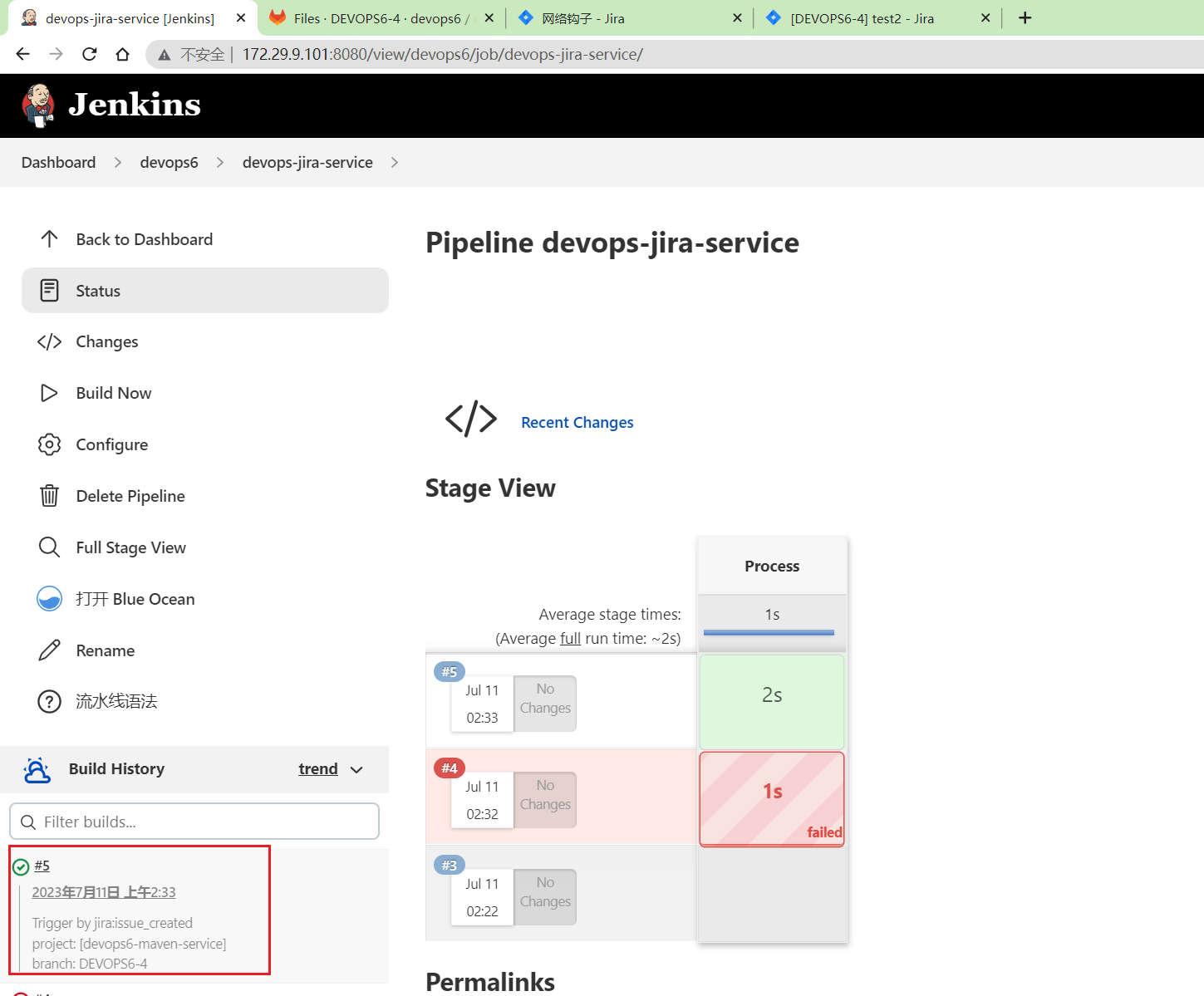Click the Build Now play icon
Viewport: 1204px width, 996px height.
click(x=49, y=393)
